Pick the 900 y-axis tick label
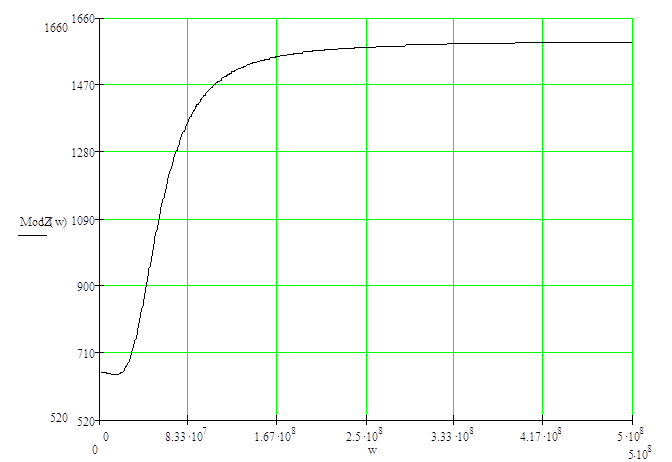The image size is (672, 462). pos(84,287)
